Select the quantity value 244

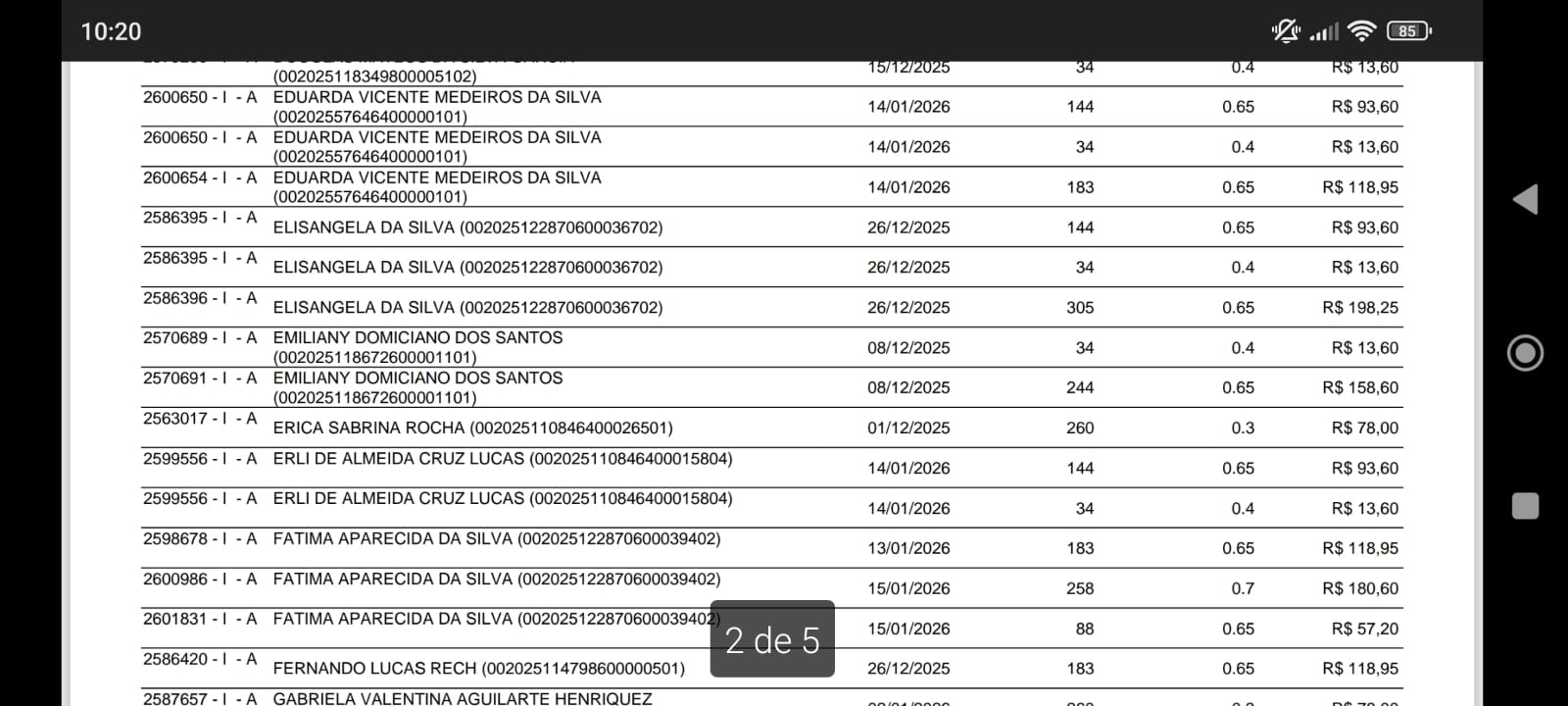click(1080, 388)
